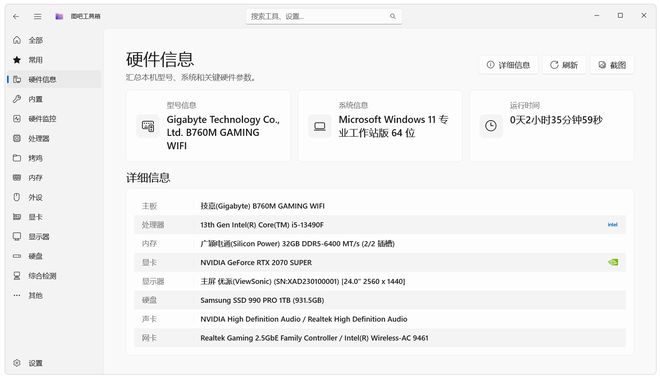Open 硬件监控 monitor icon in sidebar
The height and width of the screenshot is (379, 660).
17,119
